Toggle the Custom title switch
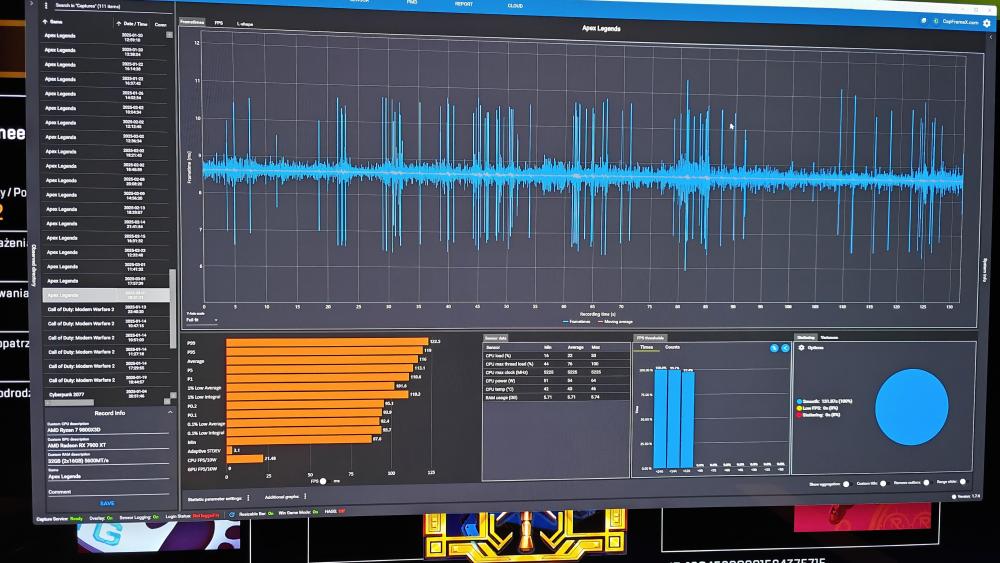1000x563 pixels. click(883, 483)
